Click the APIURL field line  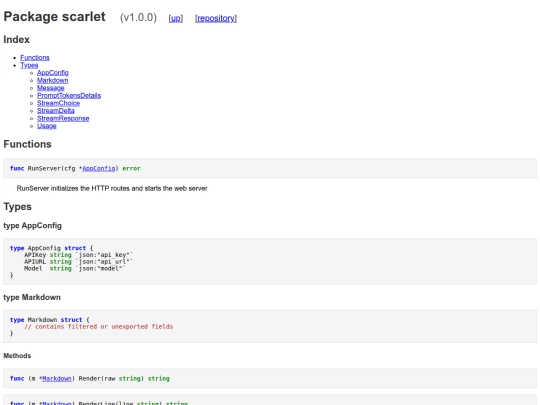coord(79,262)
